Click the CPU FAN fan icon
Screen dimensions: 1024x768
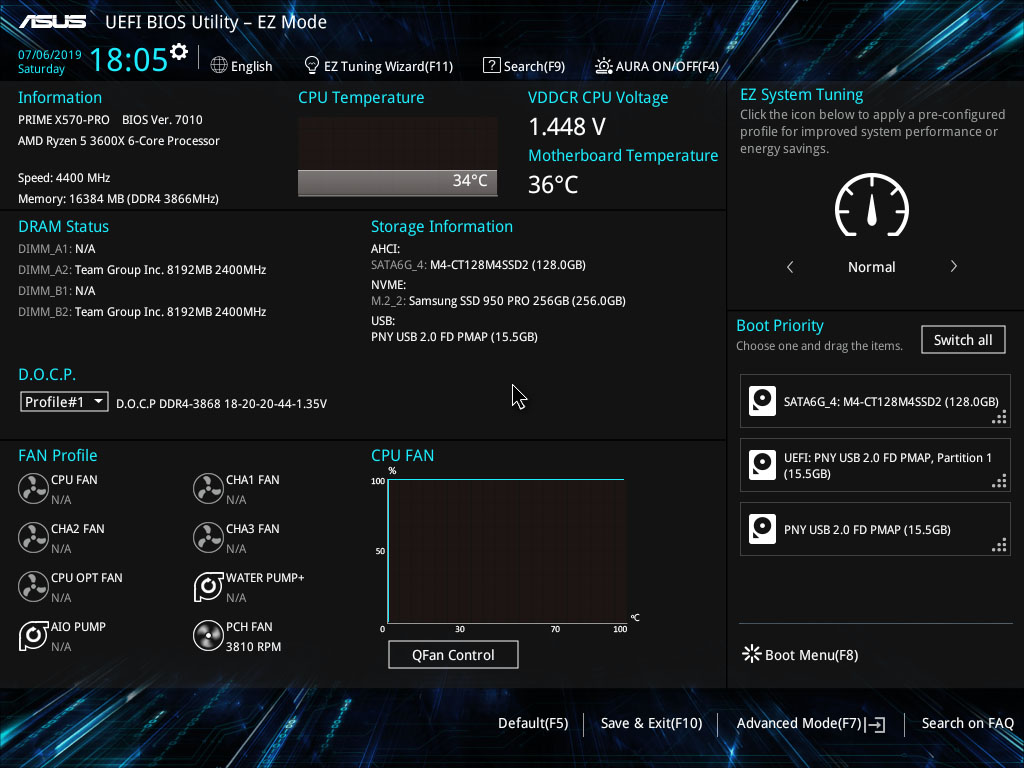point(33,488)
